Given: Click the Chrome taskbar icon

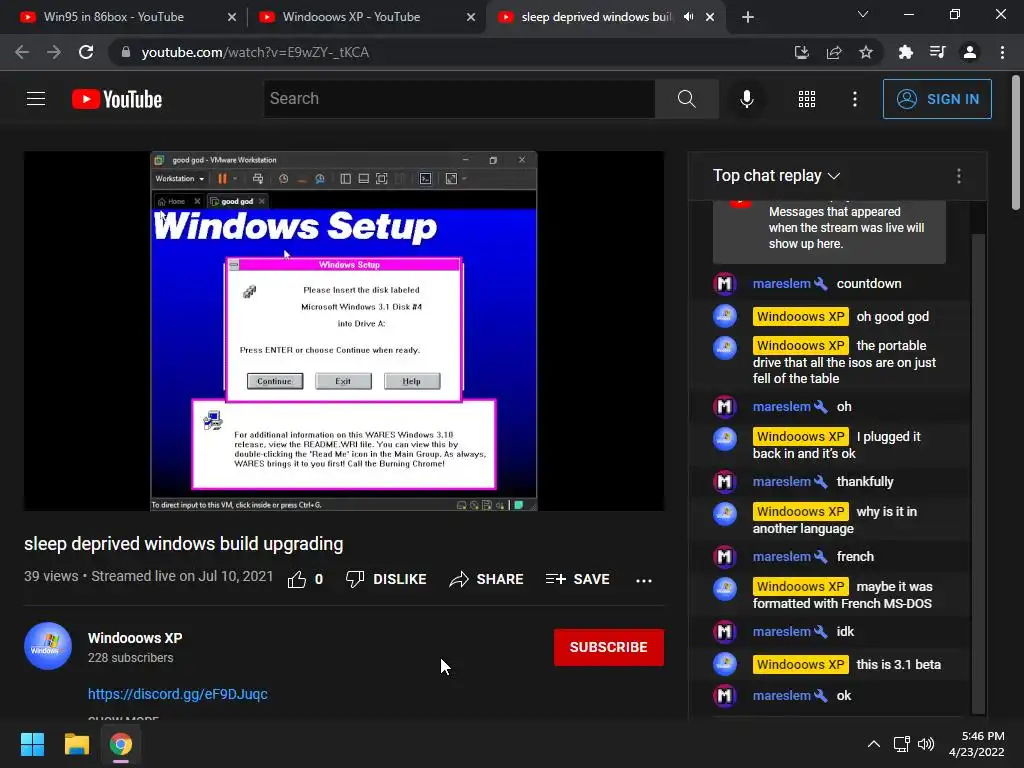Looking at the screenshot, I should pos(121,744).
